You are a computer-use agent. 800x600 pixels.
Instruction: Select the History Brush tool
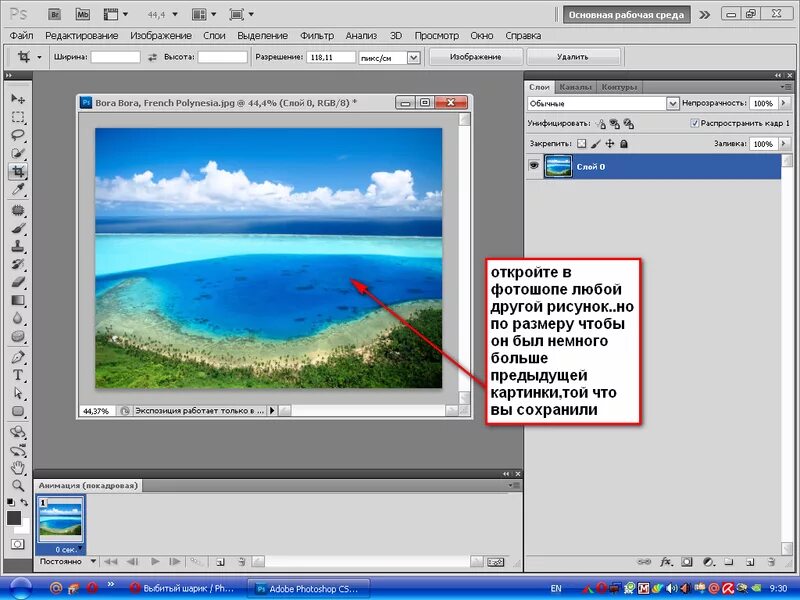pos(18,264)
